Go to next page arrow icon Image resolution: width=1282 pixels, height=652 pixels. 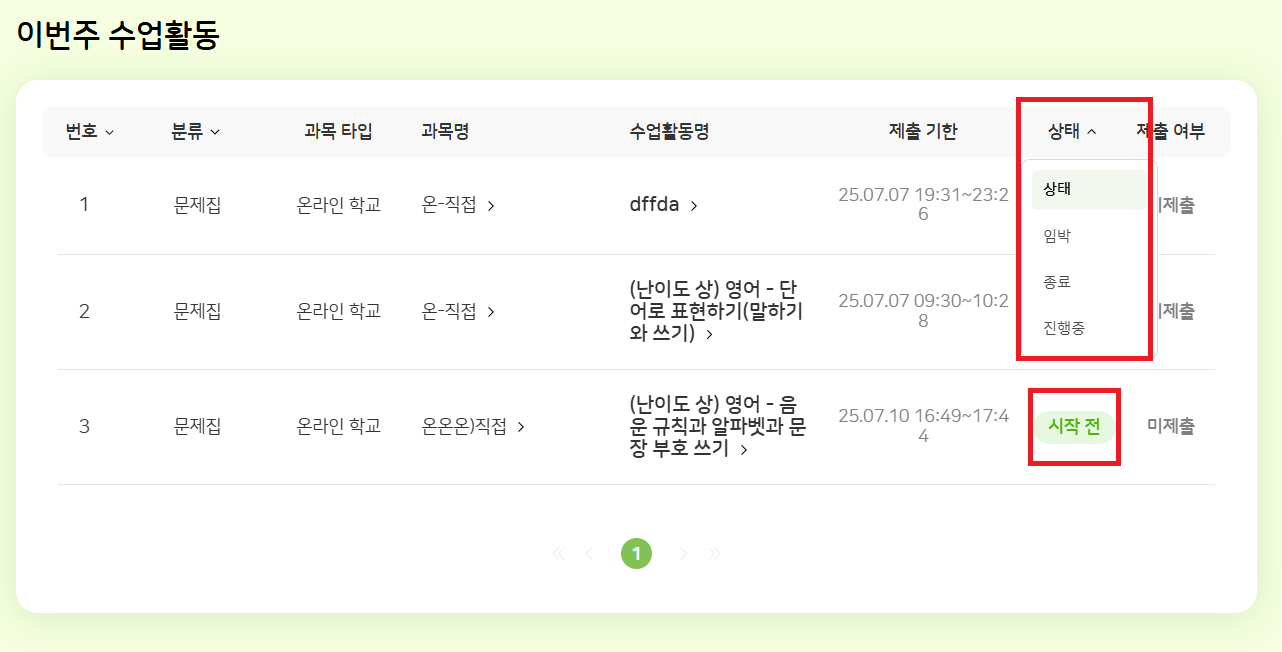tap(684, 553)
